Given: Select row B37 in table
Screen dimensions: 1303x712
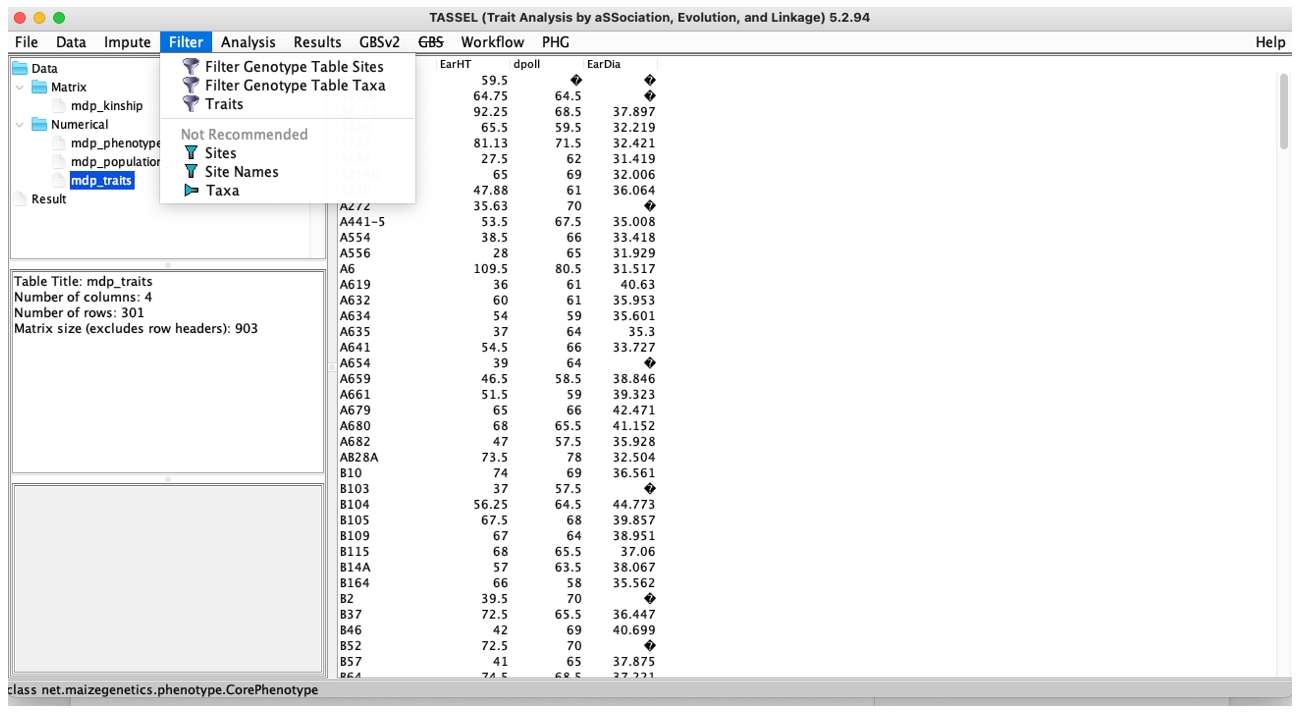Looking at the screenshot, I should 498,614.
